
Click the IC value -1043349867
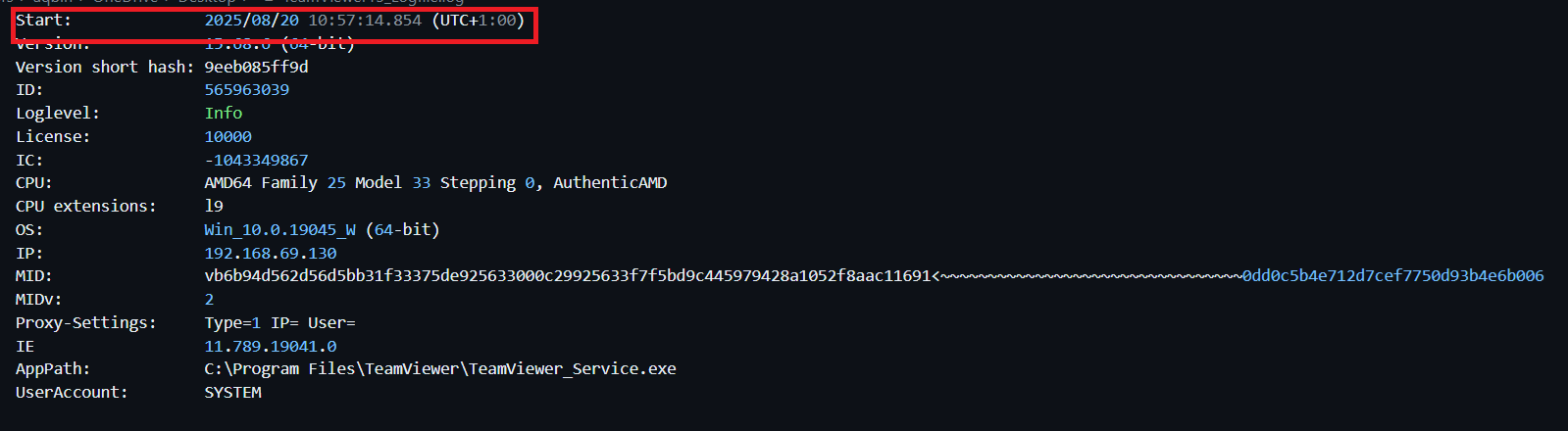(x=256, y=161)
